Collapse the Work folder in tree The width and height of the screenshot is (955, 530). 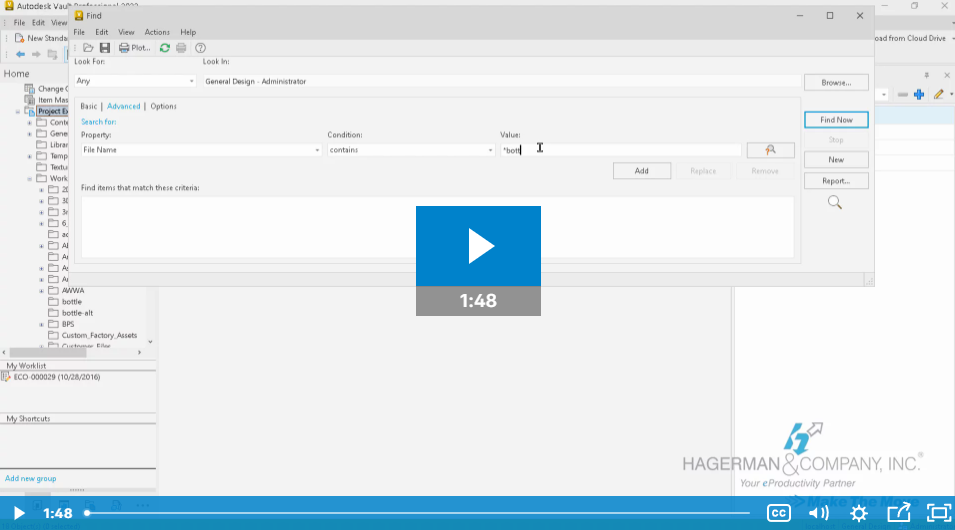[29, 179]
